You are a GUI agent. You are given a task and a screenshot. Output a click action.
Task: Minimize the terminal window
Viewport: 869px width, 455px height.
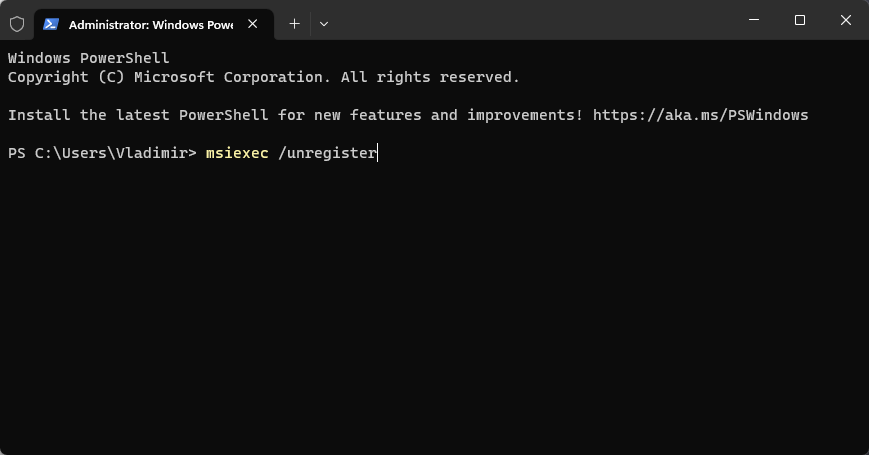[754, 20]
